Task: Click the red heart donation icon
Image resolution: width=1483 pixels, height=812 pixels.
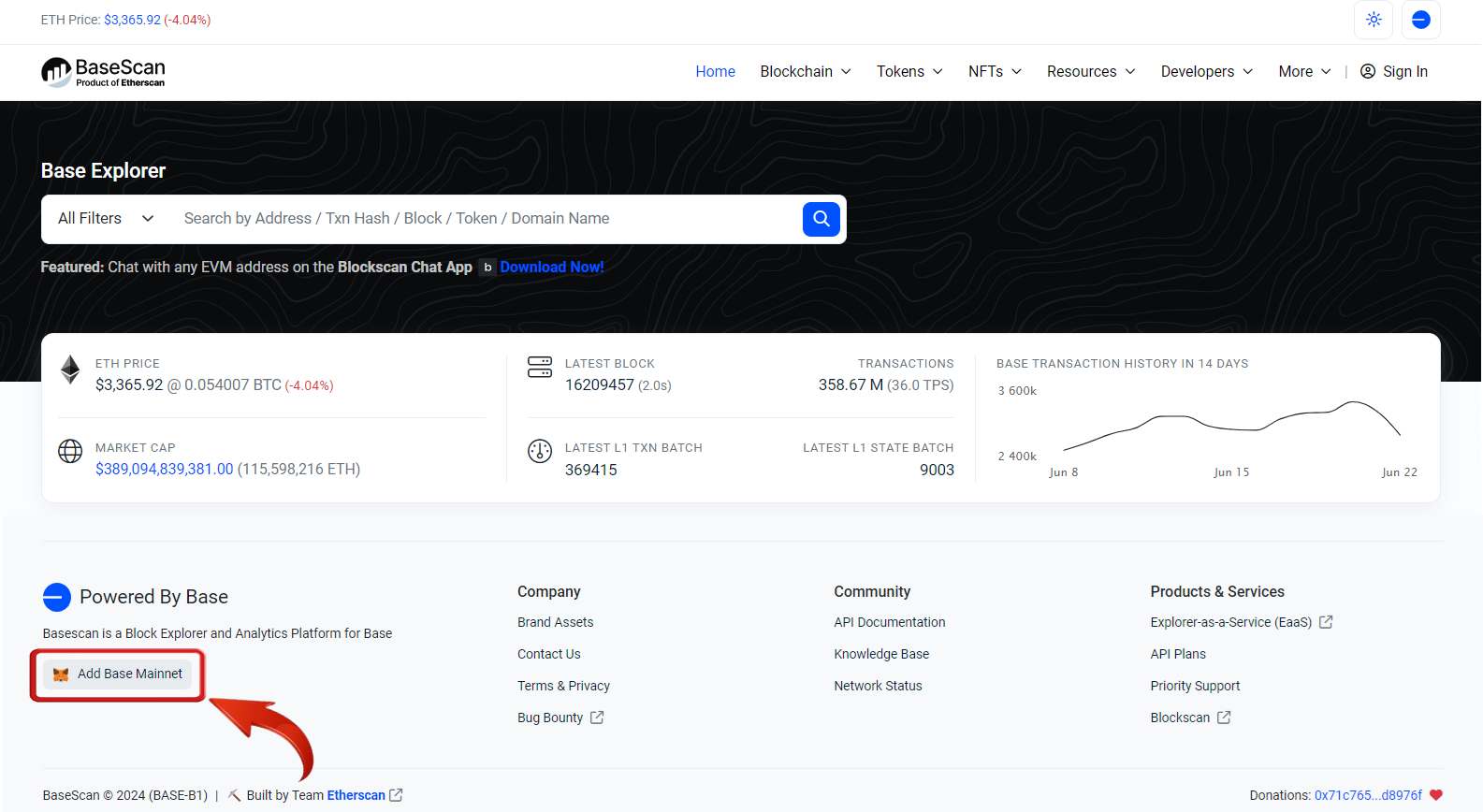Action: [x=1436, y=795]
